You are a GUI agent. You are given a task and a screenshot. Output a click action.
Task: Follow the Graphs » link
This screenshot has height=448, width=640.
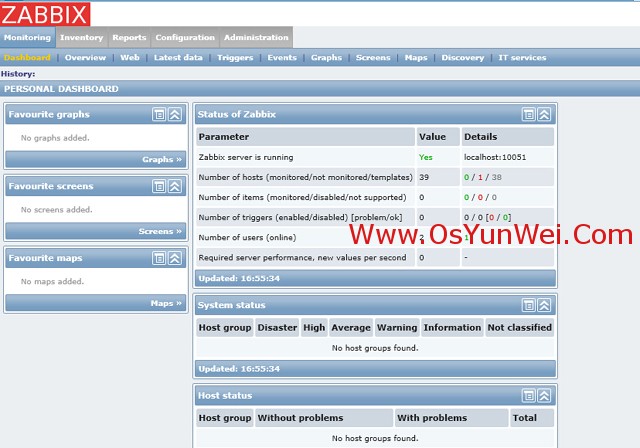pos(162,160)
